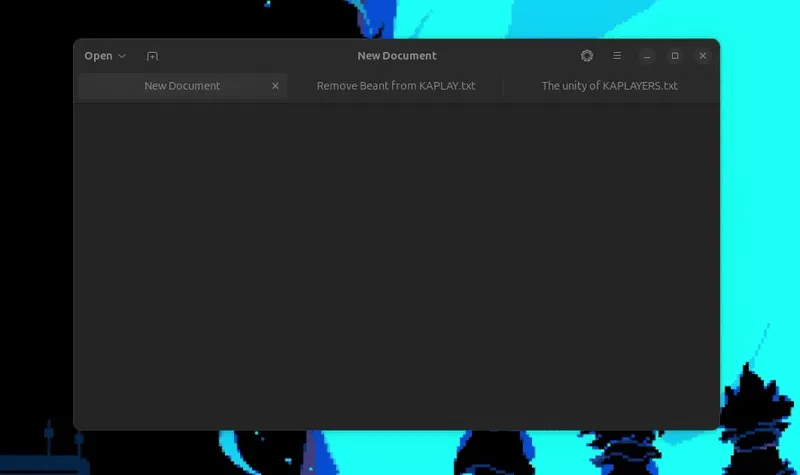Switch to The unity of KAPLAYERS.txt tab
800x475 pixels.
pyautogui.click(x=609, y=86)
